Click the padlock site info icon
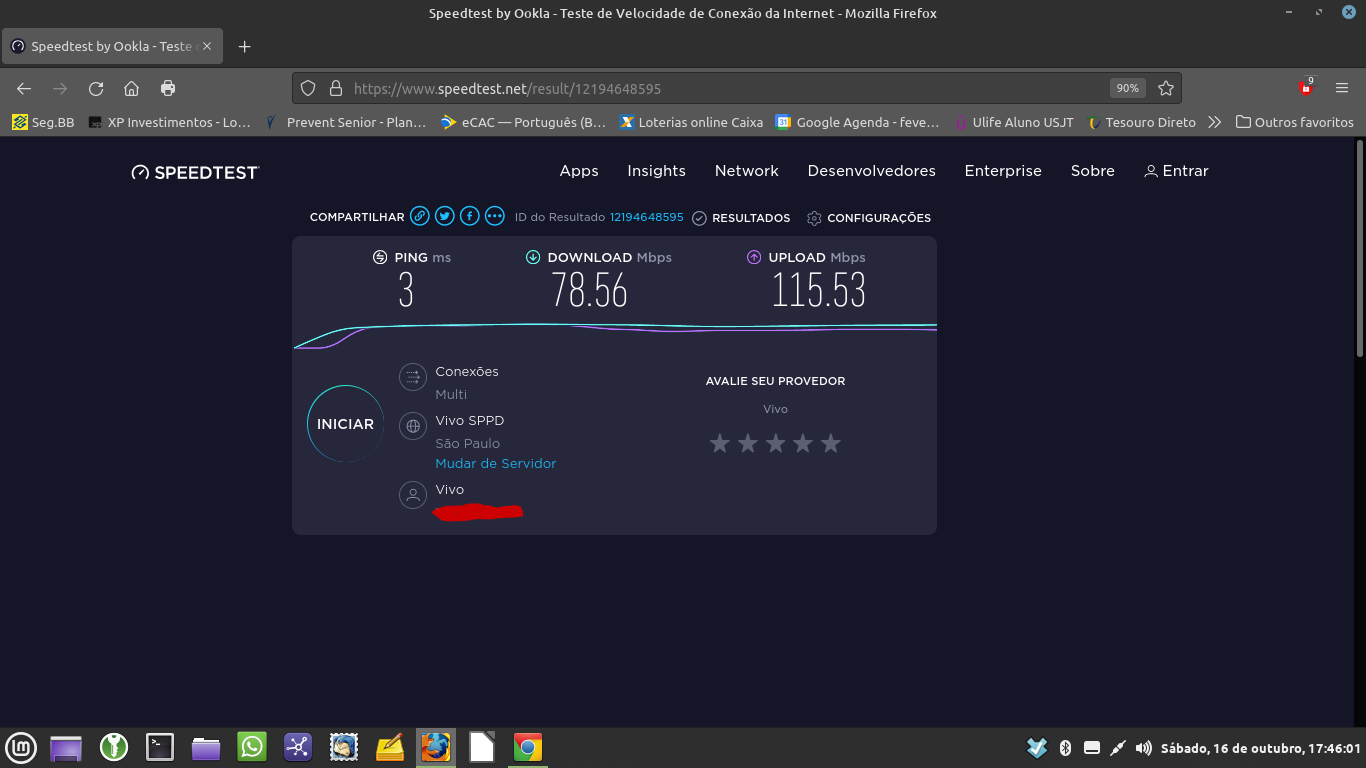 335,88
